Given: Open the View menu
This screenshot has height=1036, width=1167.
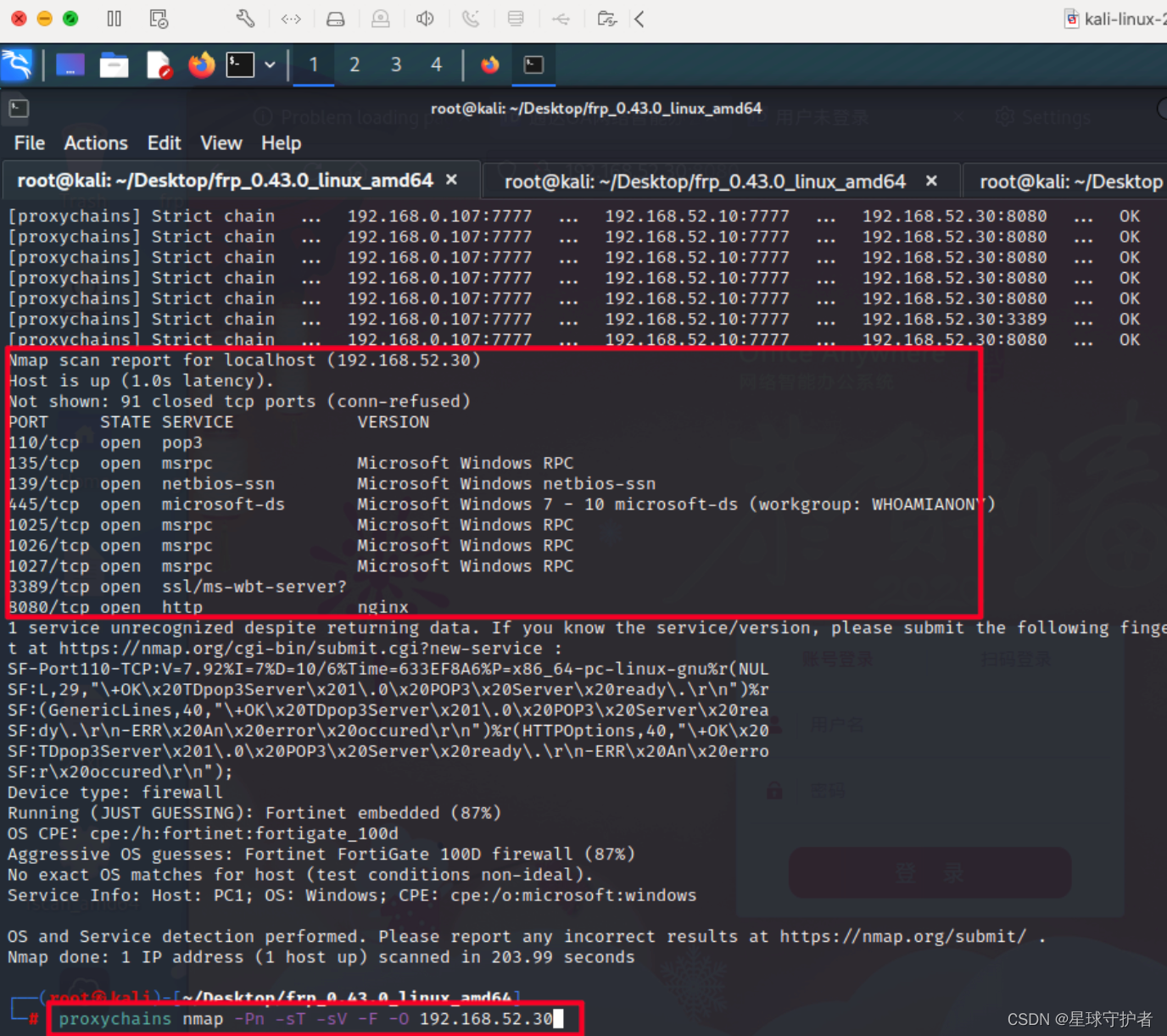Looking at the screenshot, I should point(221,143).
